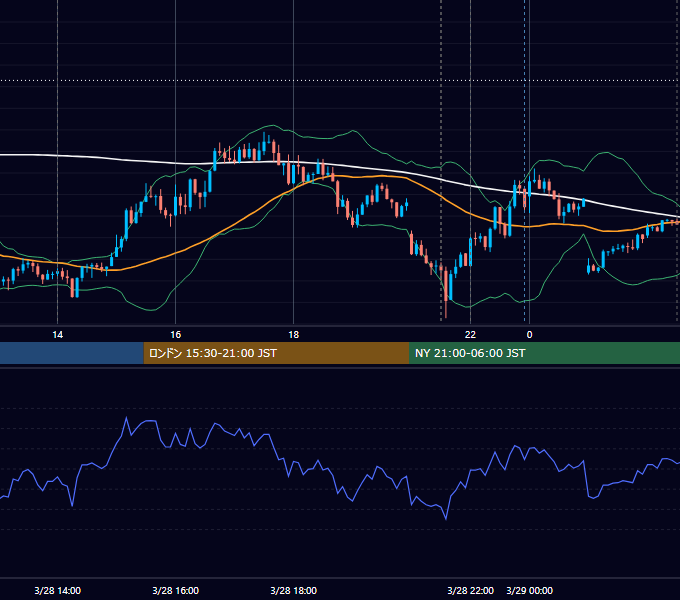Click the blue session bar before ロンドン

tap(72, 353)
